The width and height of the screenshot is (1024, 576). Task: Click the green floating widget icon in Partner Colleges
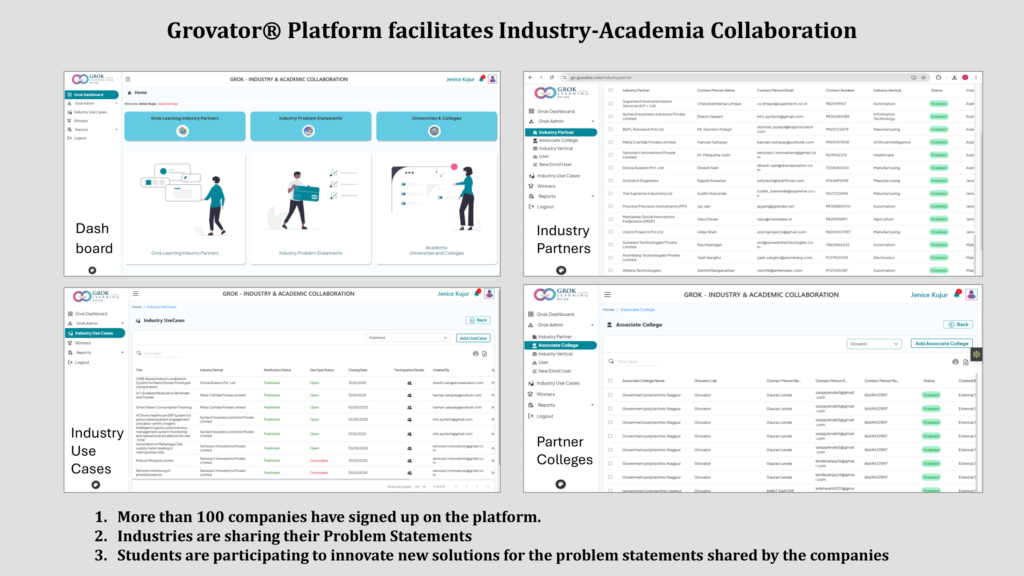976,354
